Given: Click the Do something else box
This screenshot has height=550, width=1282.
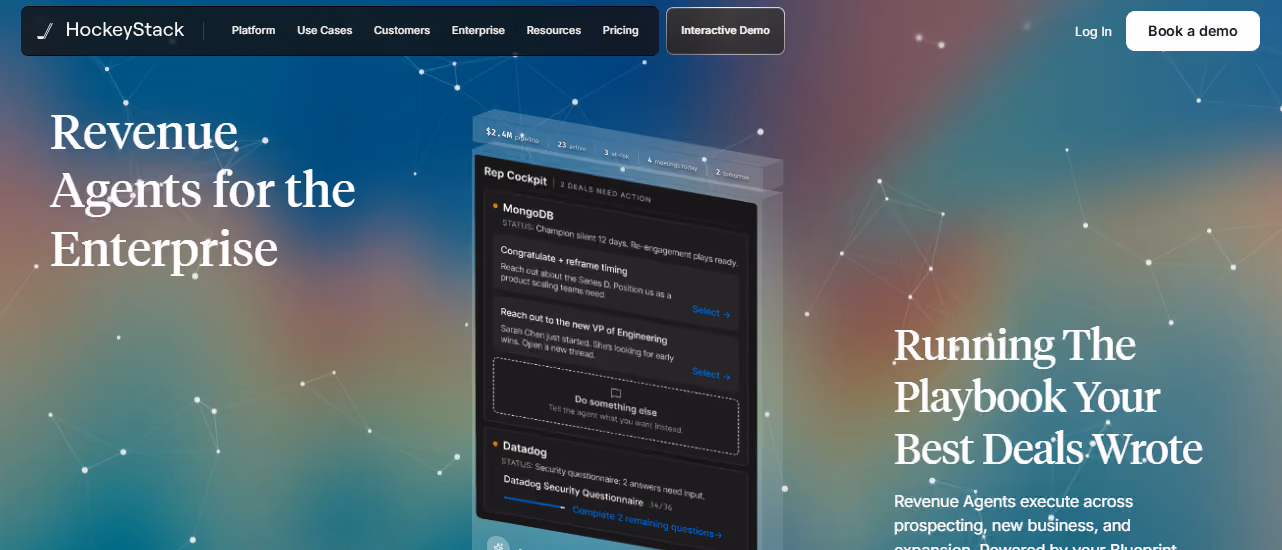Looking at the screenshot, I should tap(615, 406).
